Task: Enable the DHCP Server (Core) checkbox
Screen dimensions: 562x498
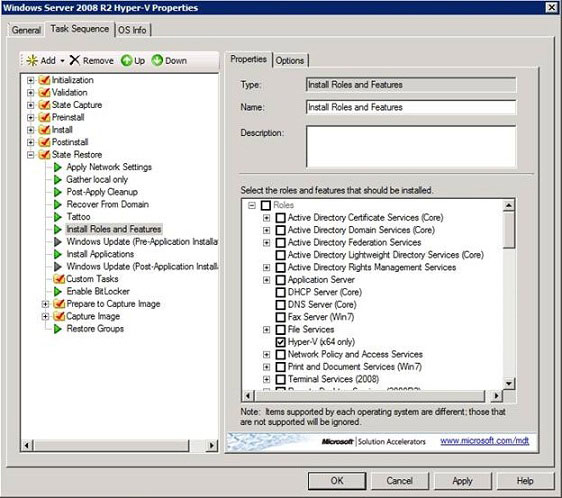Action: [x=281, y=292]
